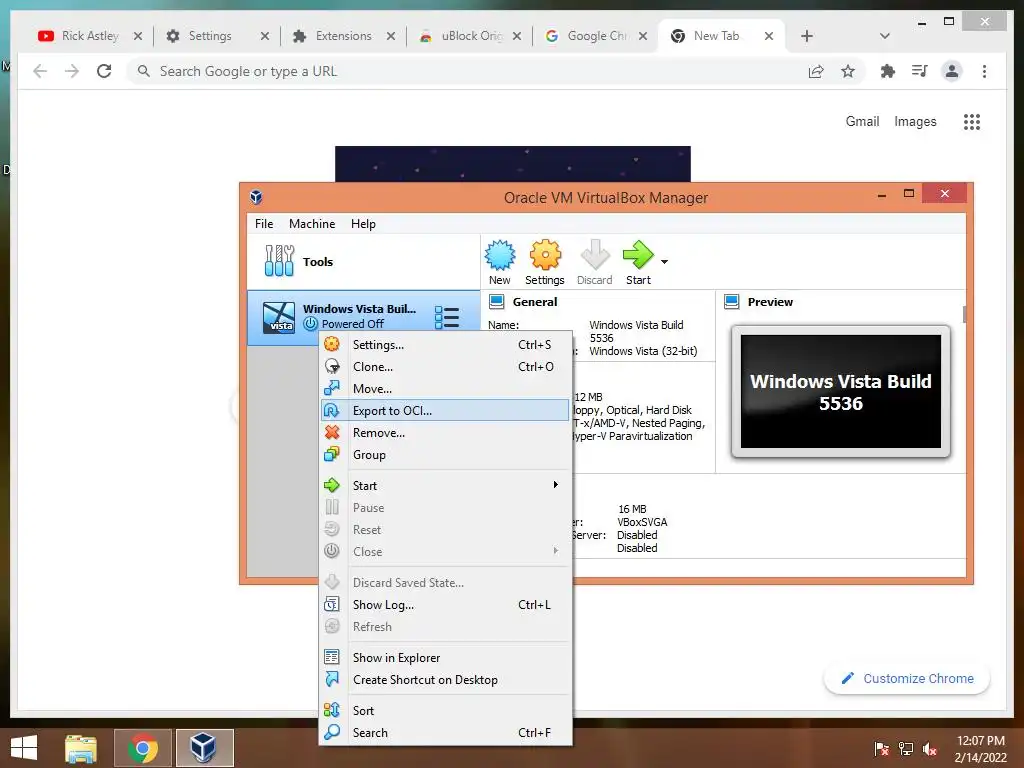Open the Windows Start button

tap(24, 748)
